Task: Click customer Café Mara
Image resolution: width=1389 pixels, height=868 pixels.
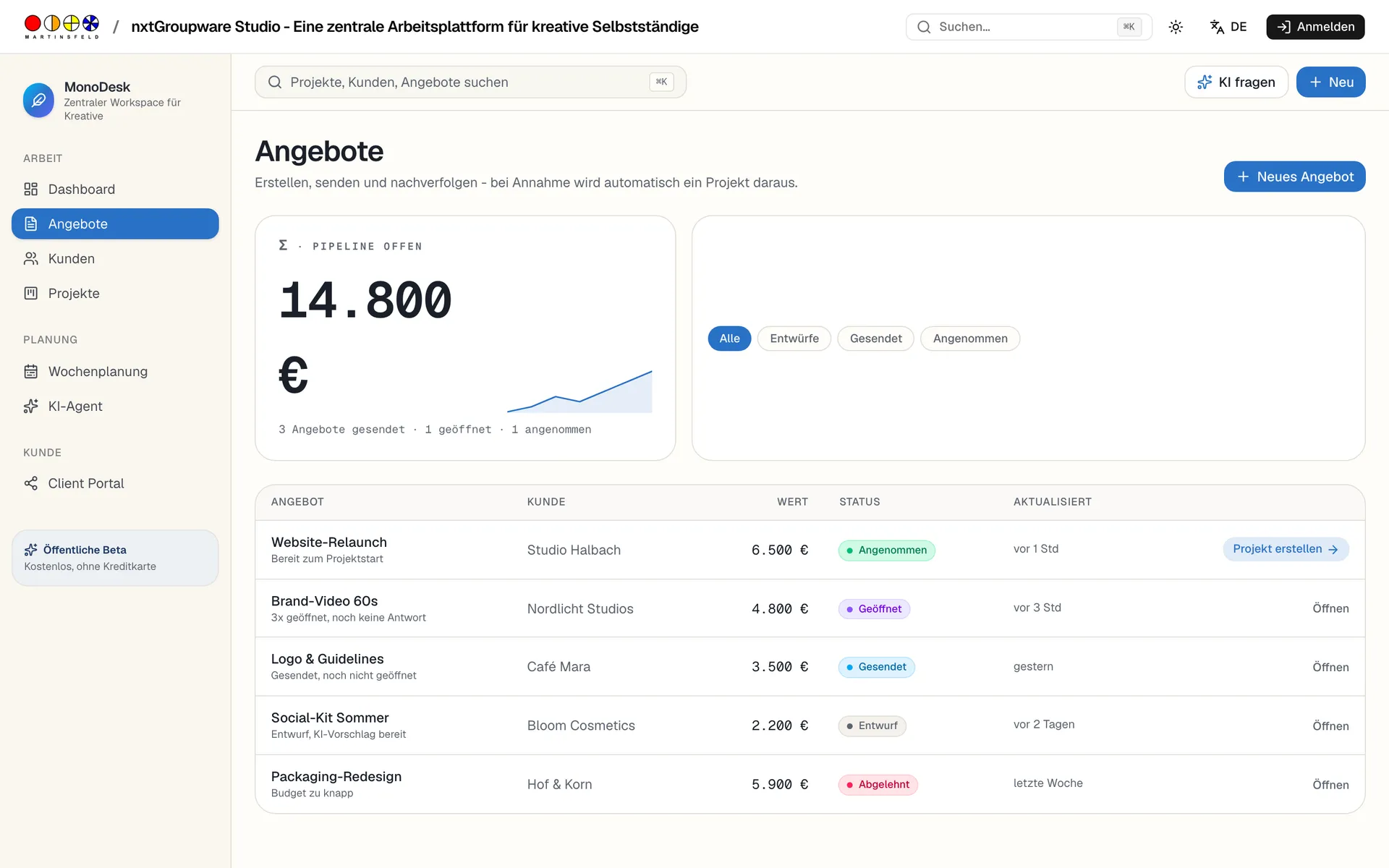Action: tap(558, 667)
